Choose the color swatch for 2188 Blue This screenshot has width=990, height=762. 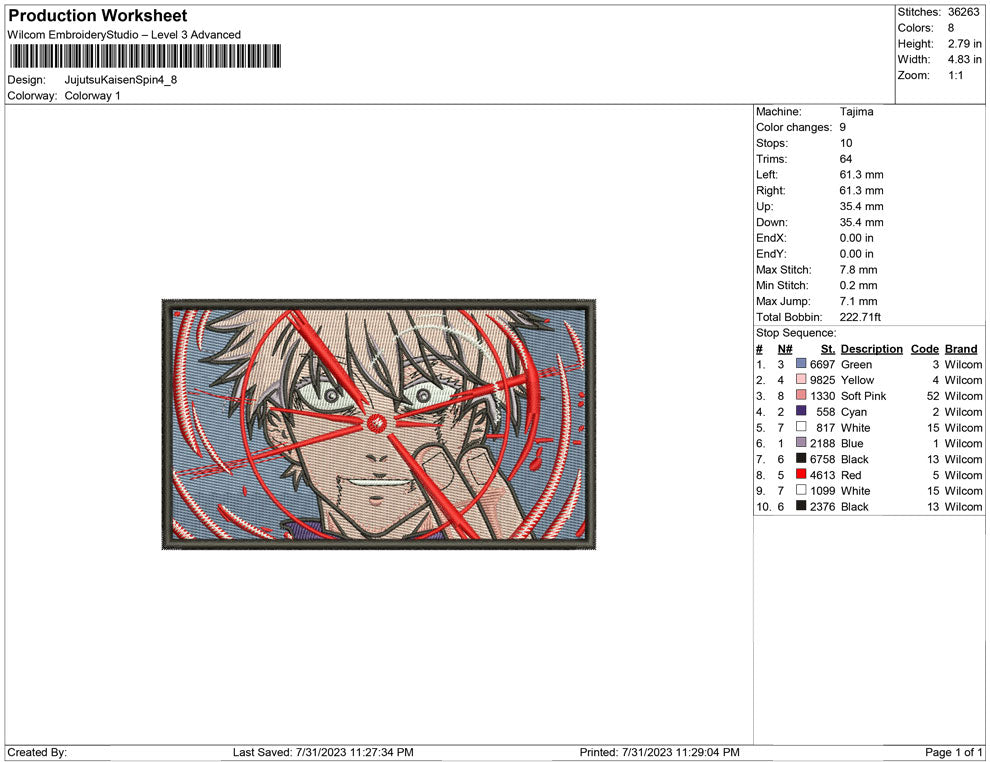[x=801, y=443]
